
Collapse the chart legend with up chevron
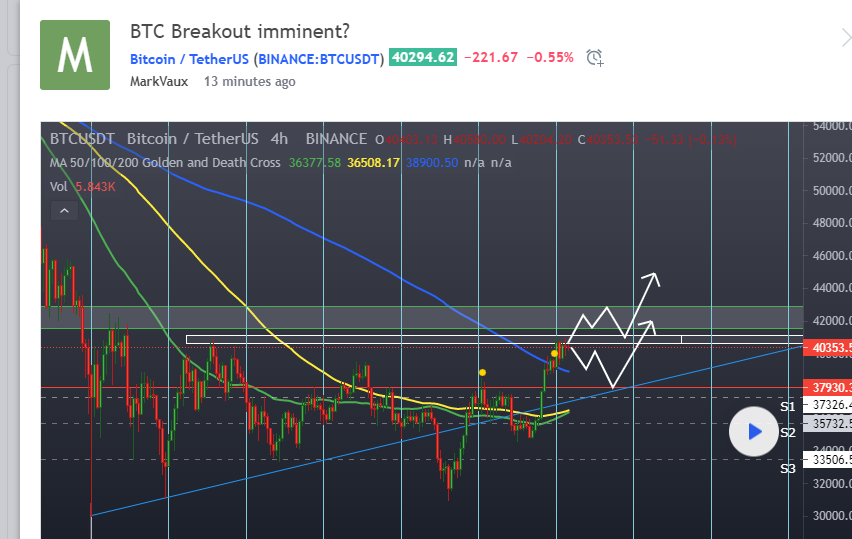point(64,211)
